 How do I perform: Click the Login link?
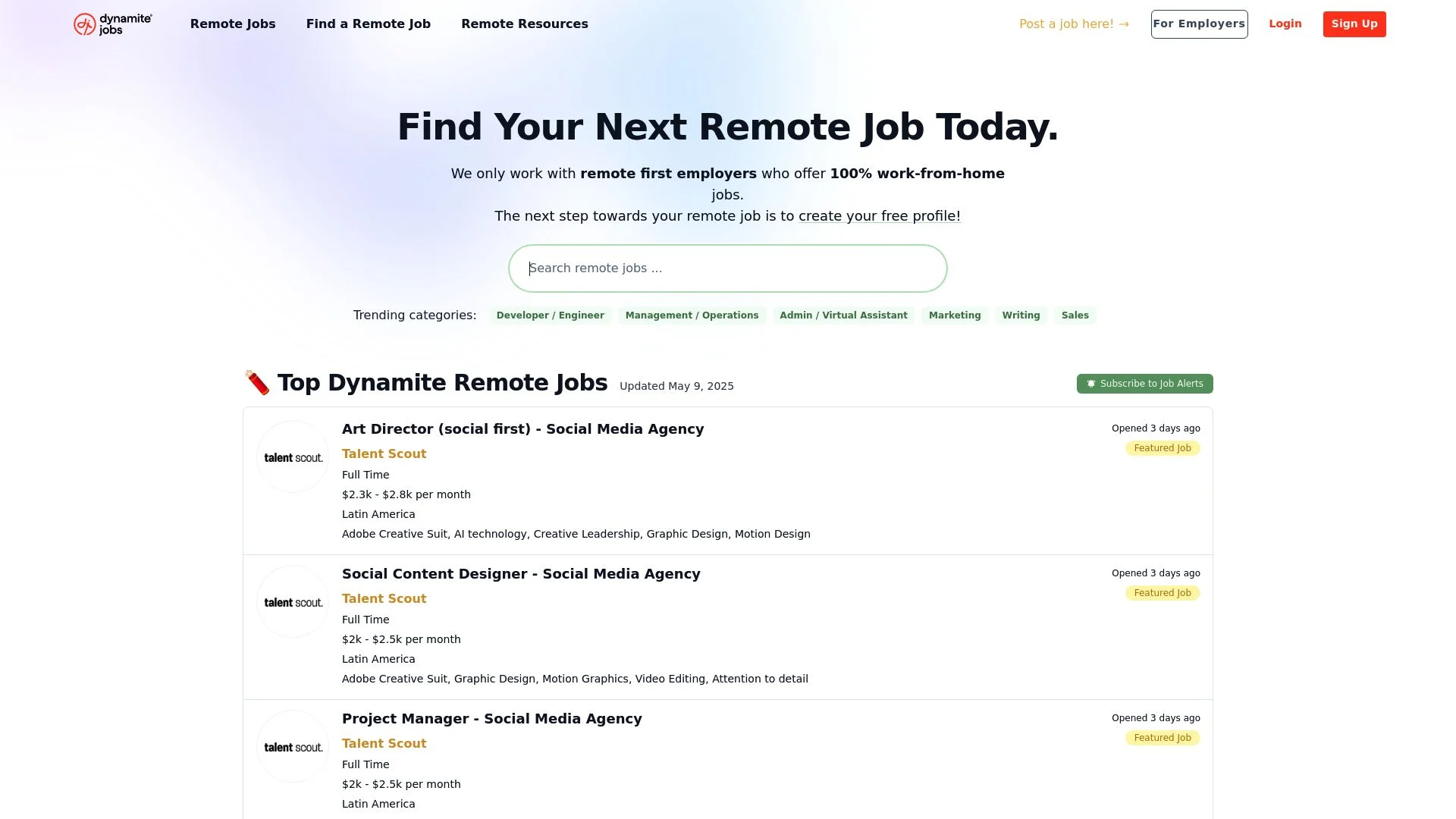pos(1285,24)
